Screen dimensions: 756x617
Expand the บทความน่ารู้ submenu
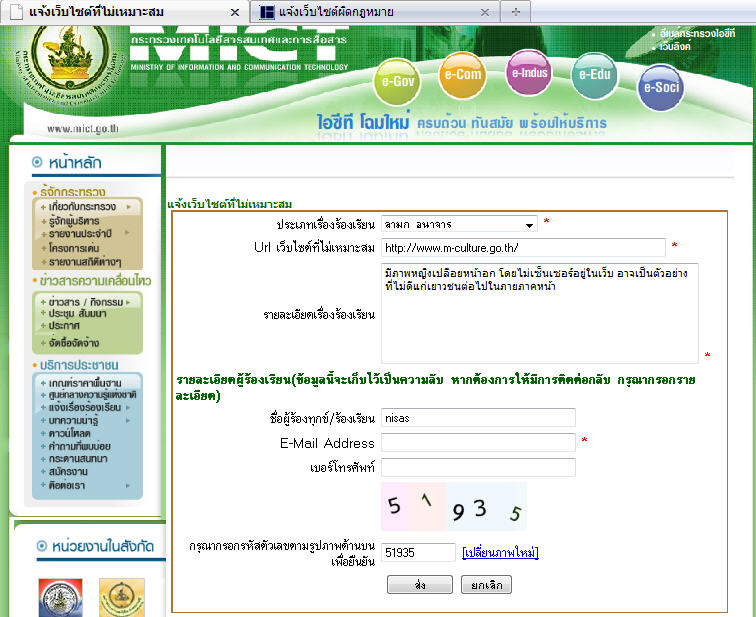(73, 420)
